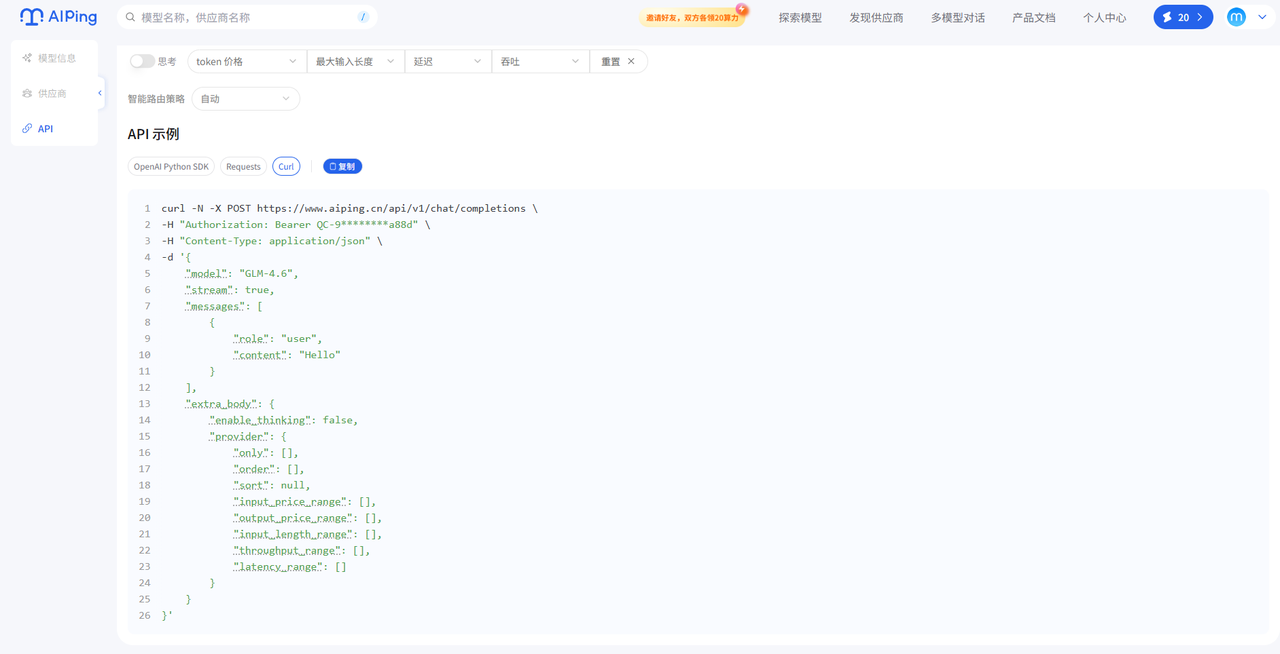This screenshot has height=654, width=1280.
Task: Click the "stream": true line
Action: (230, 290)
